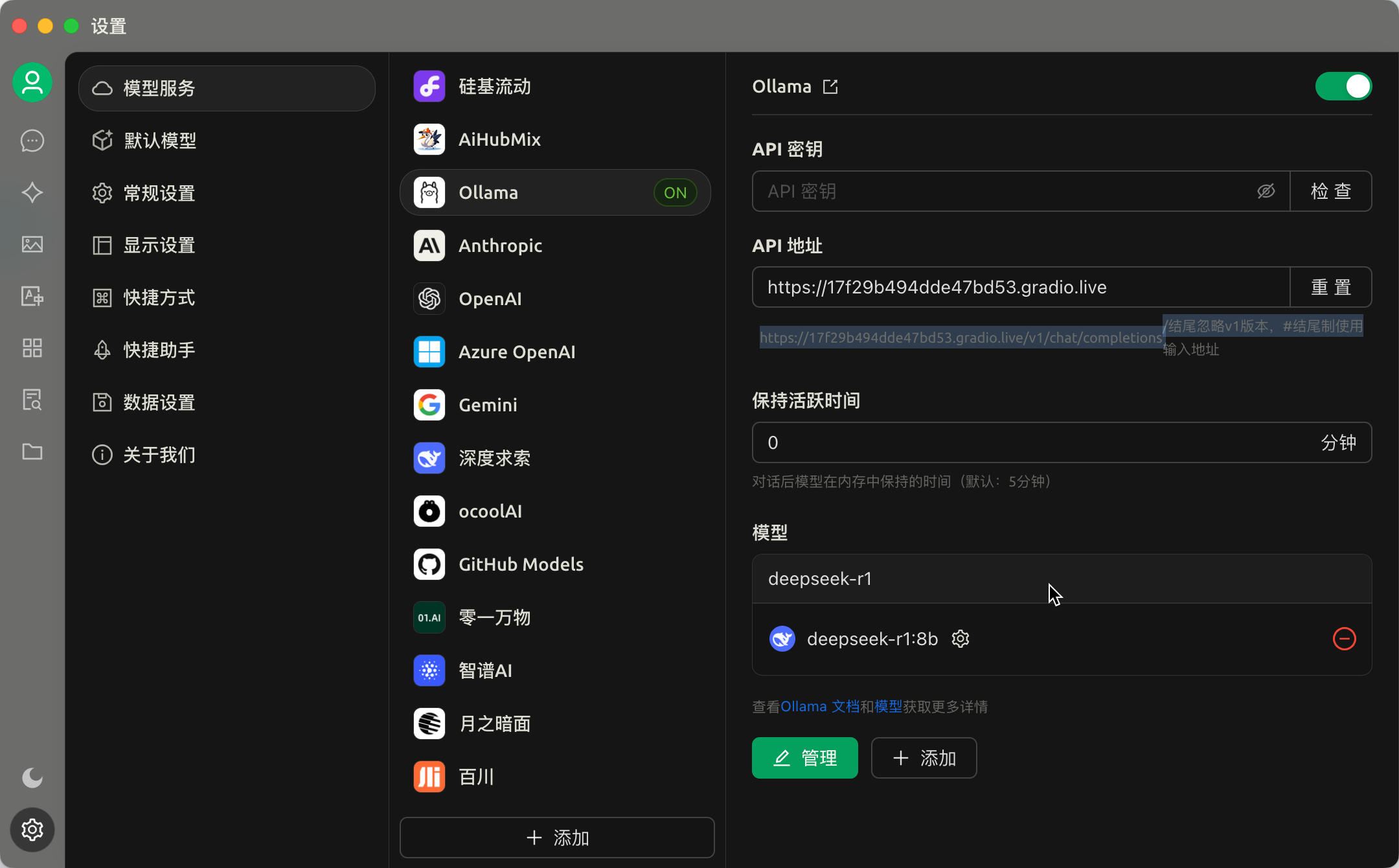
Task: Toggle dark mode moon icon
Action: [32, 777]
